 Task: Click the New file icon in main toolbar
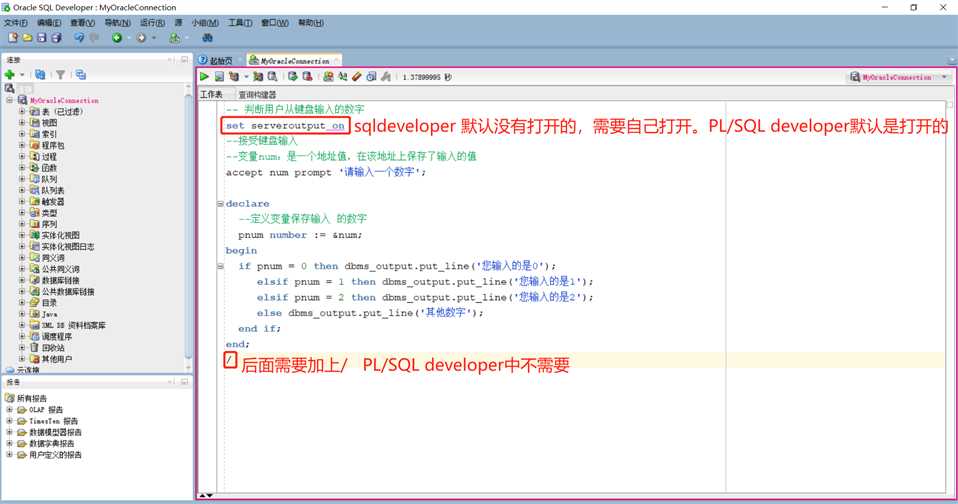(x=13, y=38)
